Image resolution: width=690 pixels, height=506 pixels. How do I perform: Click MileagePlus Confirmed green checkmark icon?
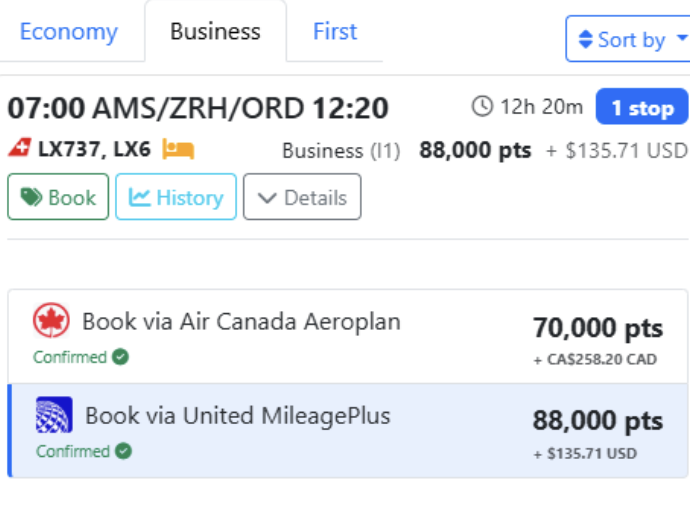tap(124, 451)
